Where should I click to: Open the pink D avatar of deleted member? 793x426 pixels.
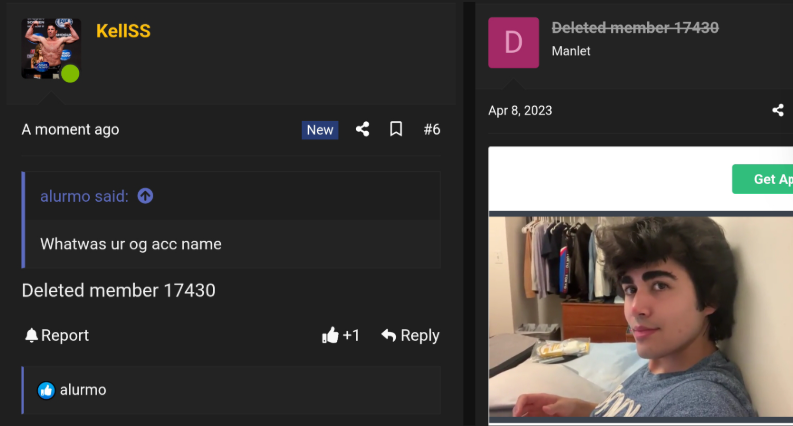pyautogui.click(x=513, y=42)
